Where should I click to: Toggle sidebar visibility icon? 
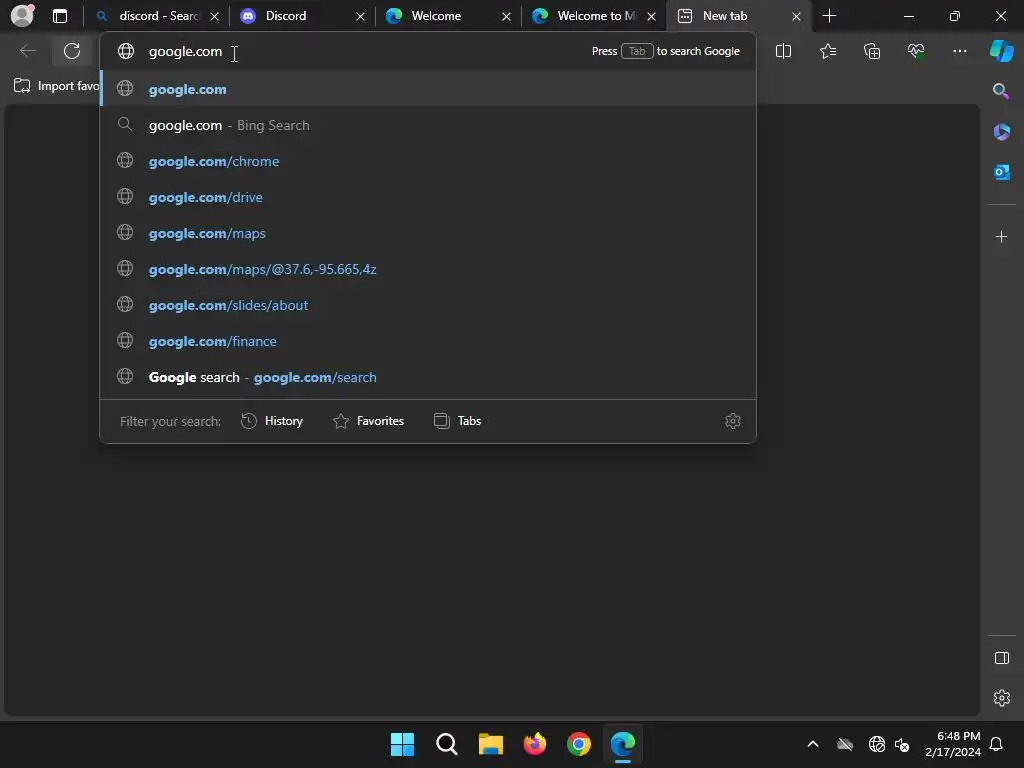(1001, 658)
